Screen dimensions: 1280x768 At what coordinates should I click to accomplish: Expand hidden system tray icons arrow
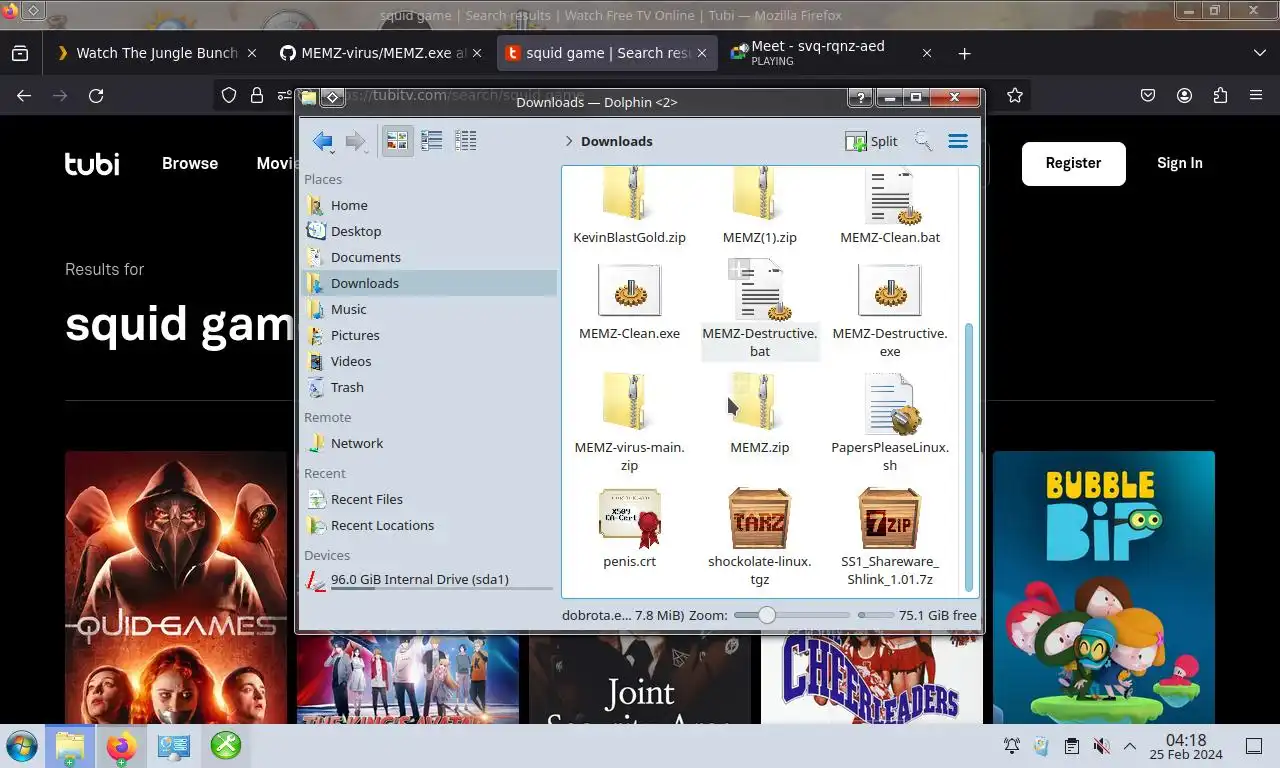pyautogui.click(x=1130, y=746)
